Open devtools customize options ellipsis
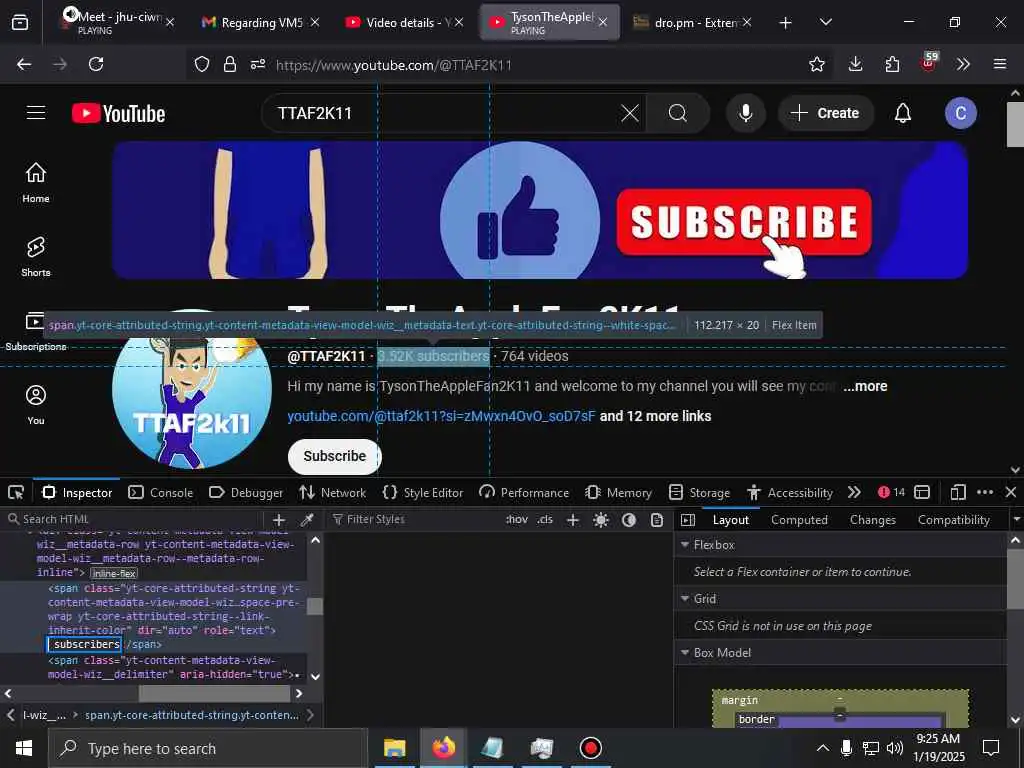Image resolution: width=1024 pixels, height=768 pixels. click(985, 492)
